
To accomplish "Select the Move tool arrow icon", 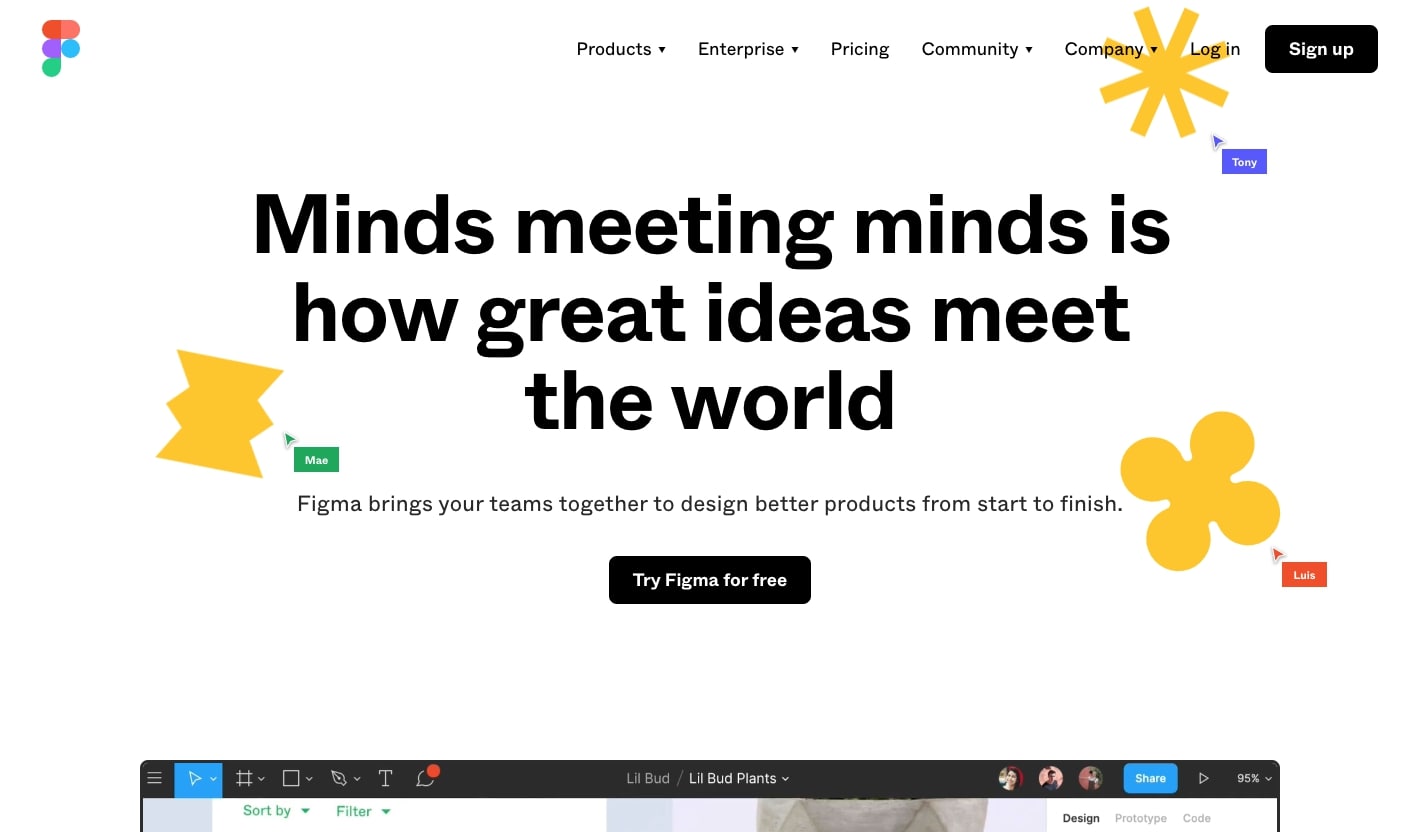I will 195,778.
